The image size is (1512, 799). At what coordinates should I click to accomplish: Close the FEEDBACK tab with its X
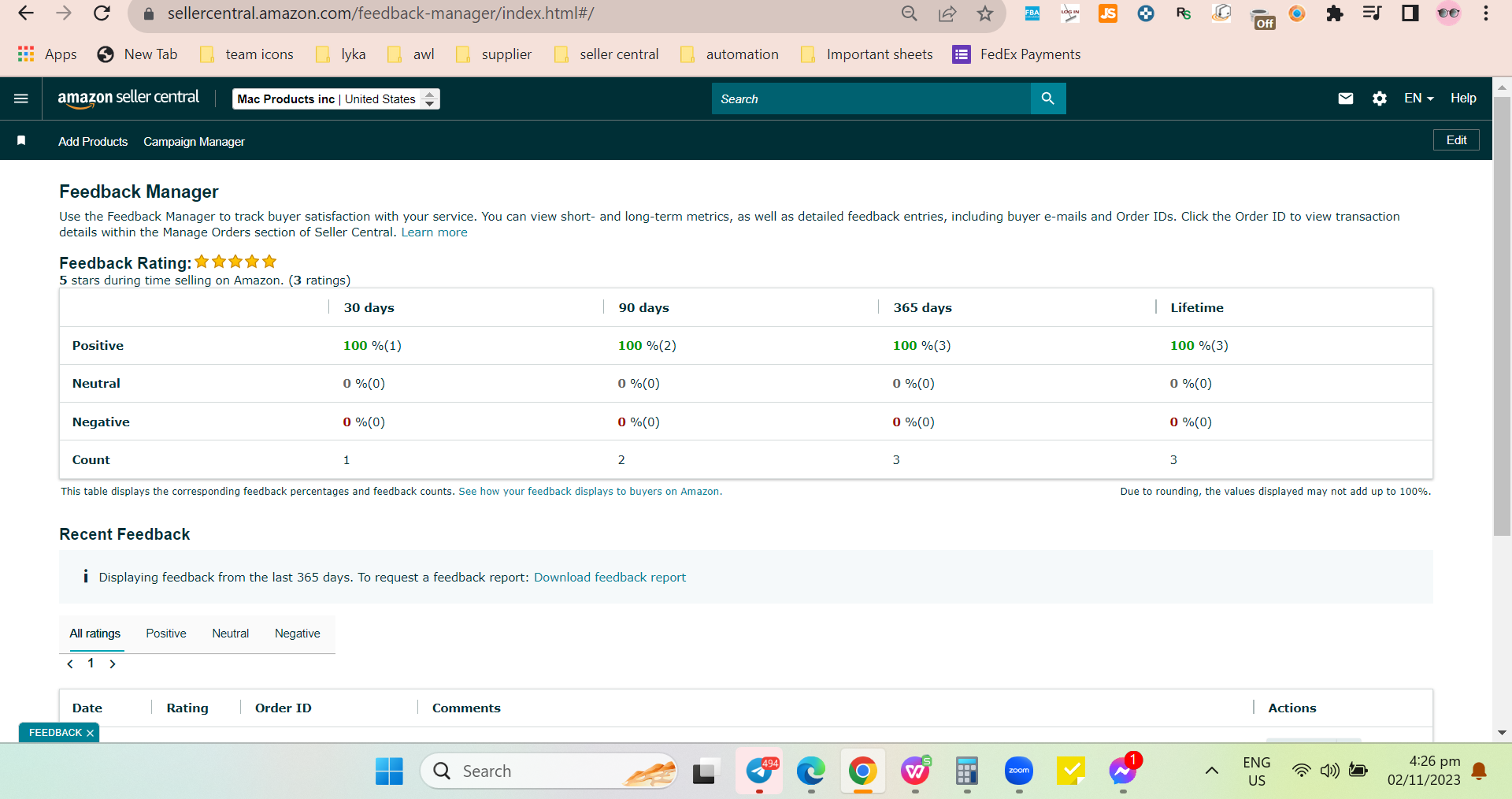tap(91, 733)
